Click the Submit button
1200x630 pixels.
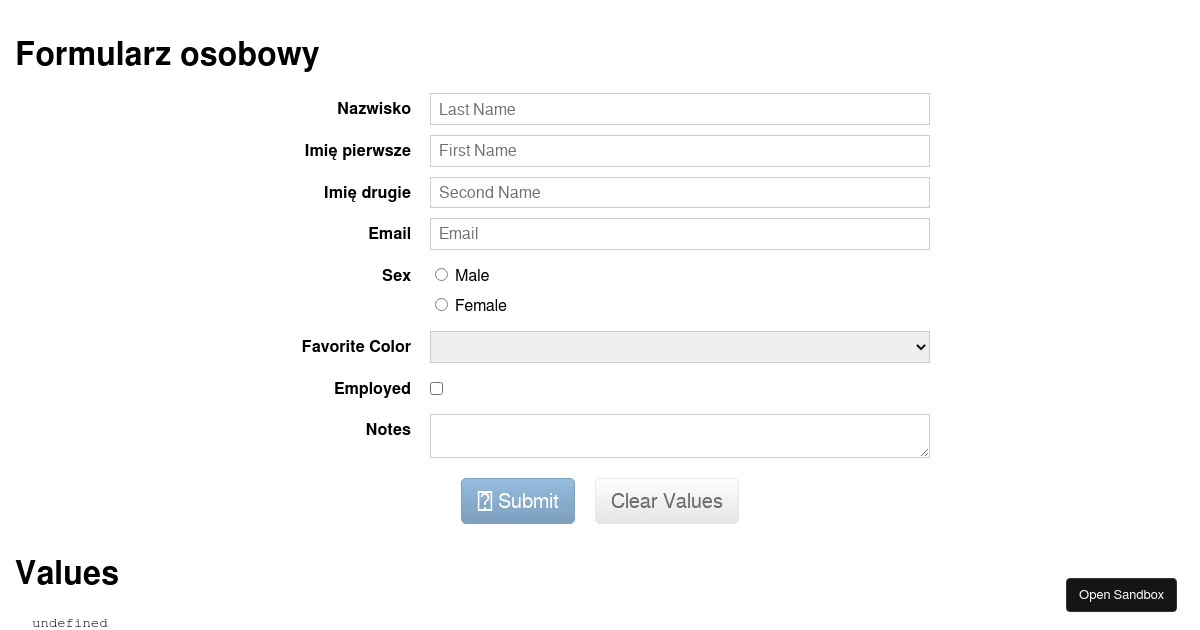pos(518,500)
